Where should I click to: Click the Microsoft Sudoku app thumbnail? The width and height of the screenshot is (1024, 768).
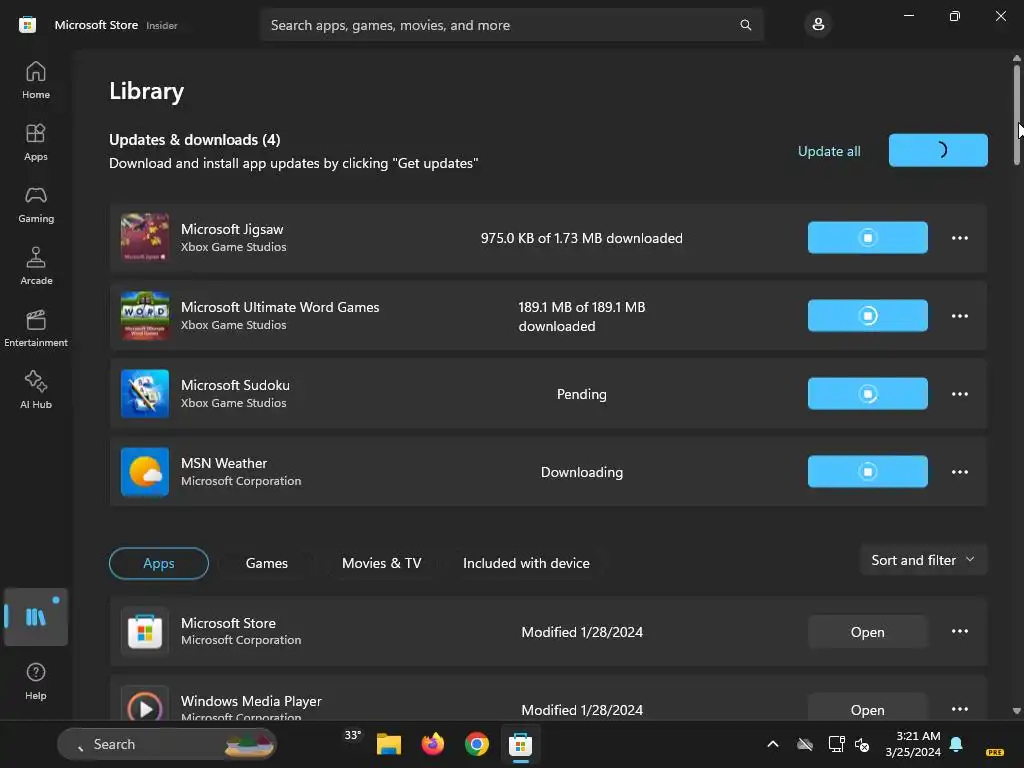145,394
